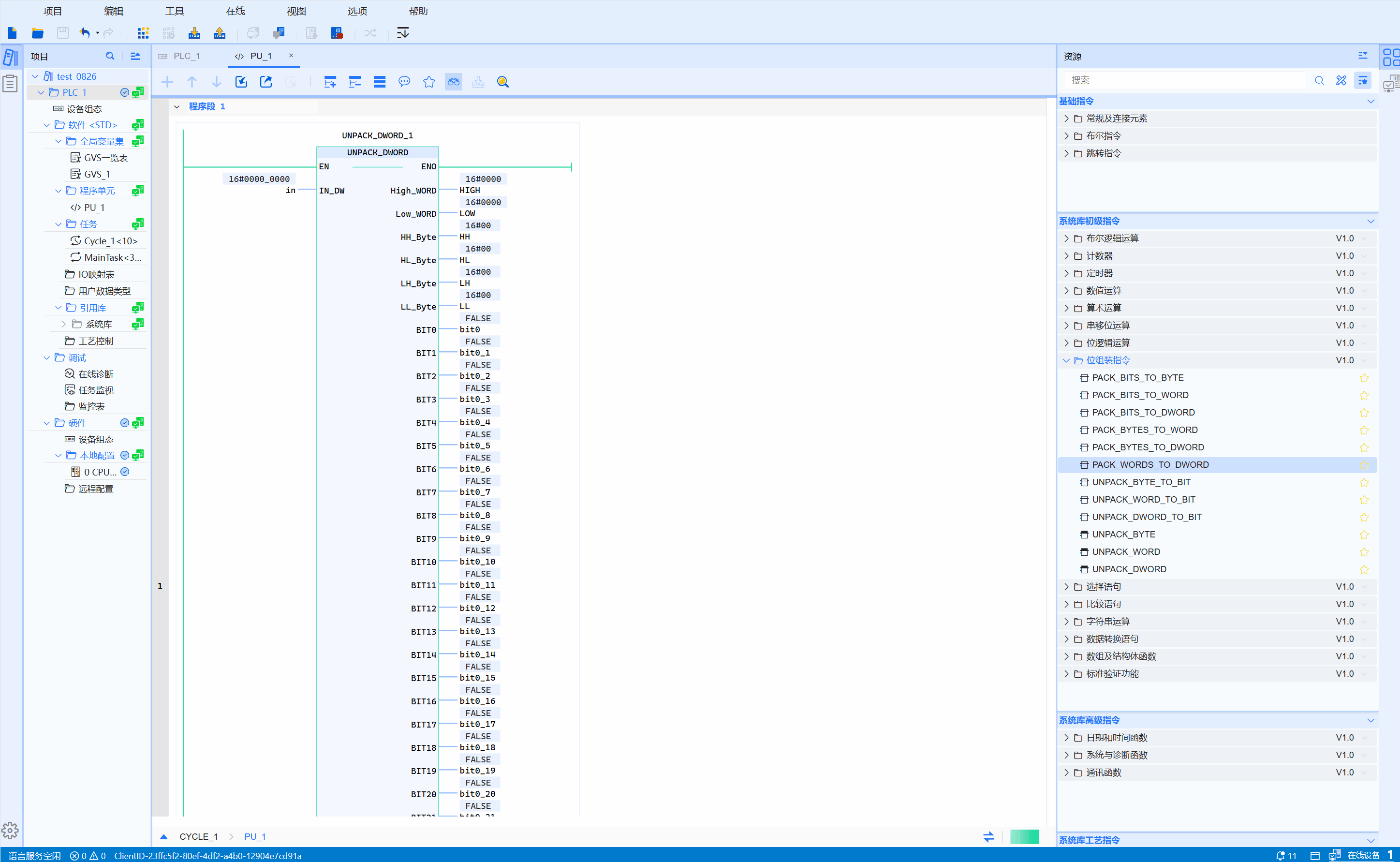Toggle favorite star for UNPACK_DWORD
This screenshot has width=1400, height=862.
pos(1364,569)
